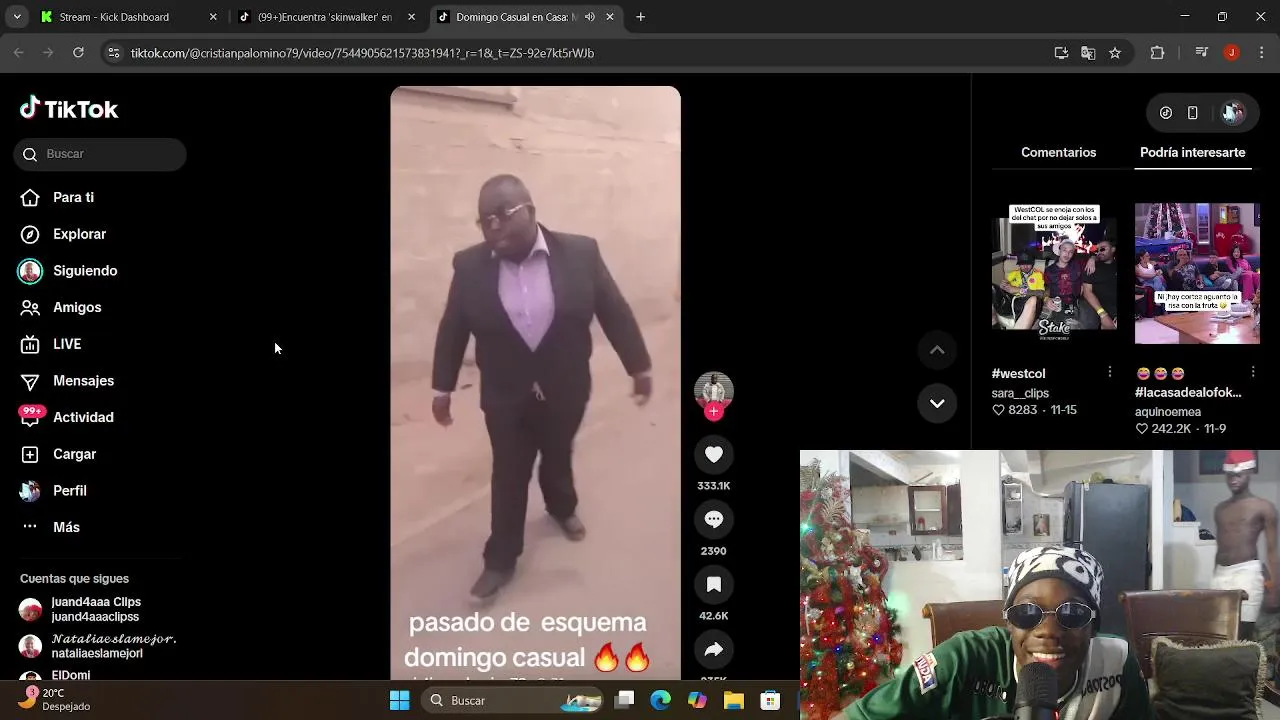The image size is (1280, 720).
Task: Like the video with heart icon
Action: pyautogui.click(x=714, y=455)
